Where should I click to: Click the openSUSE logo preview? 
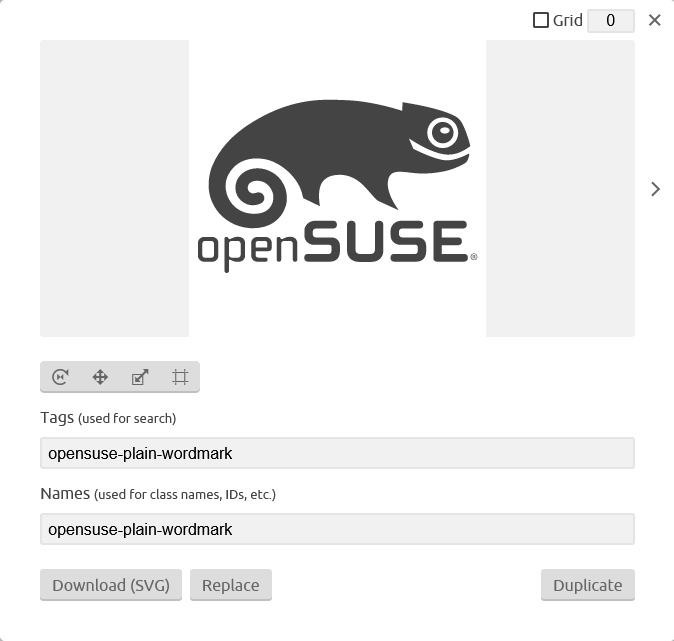coord(337,188)
